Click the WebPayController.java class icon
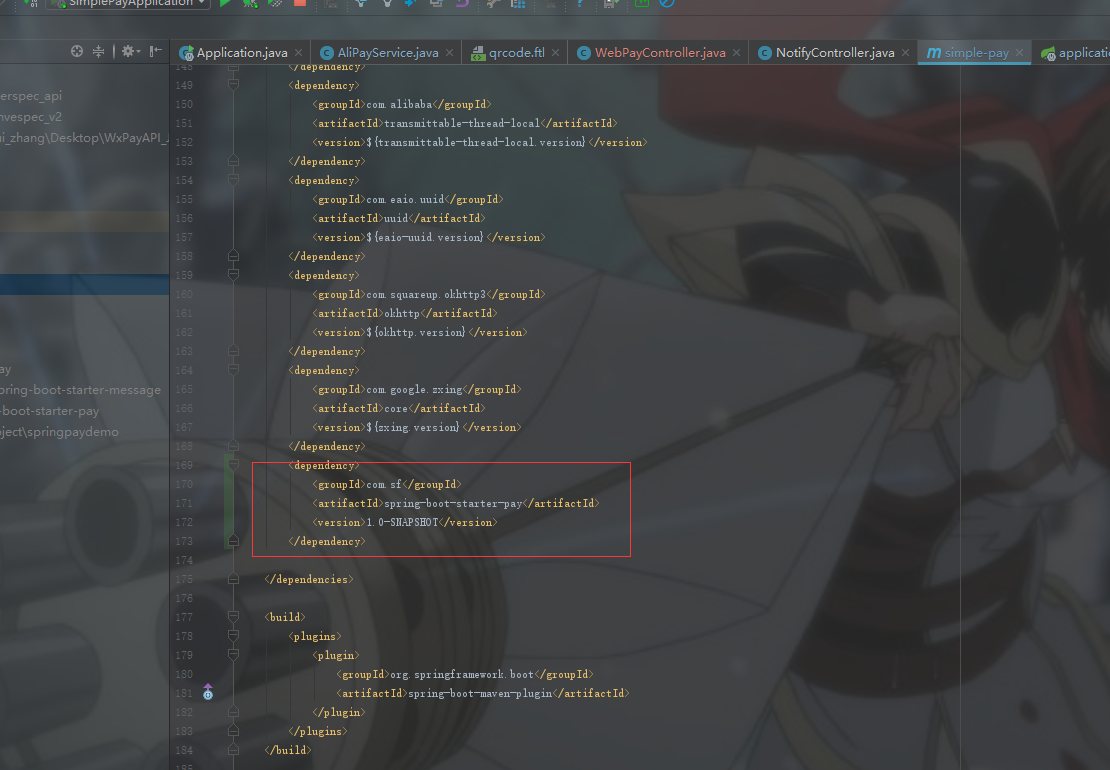This screenshot has height=770, width=1110. click(x=583, y=53)
